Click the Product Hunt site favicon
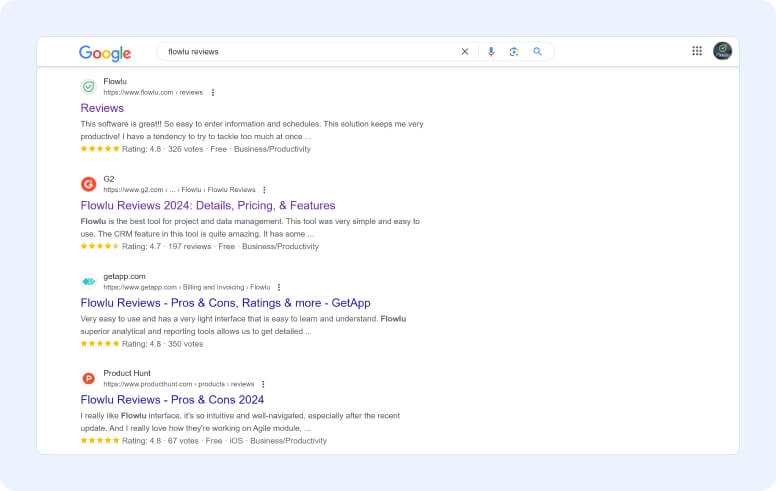 [89, 379]
